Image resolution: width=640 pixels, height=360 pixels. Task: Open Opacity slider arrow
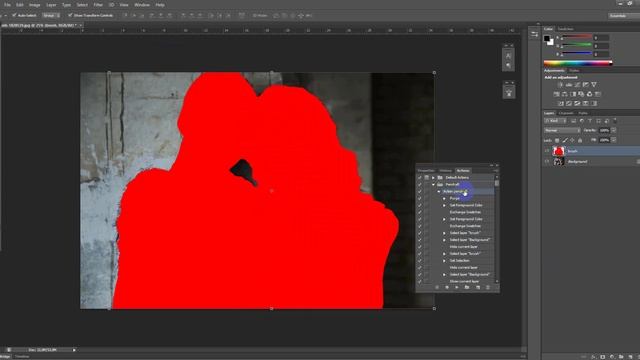point(613,130)
